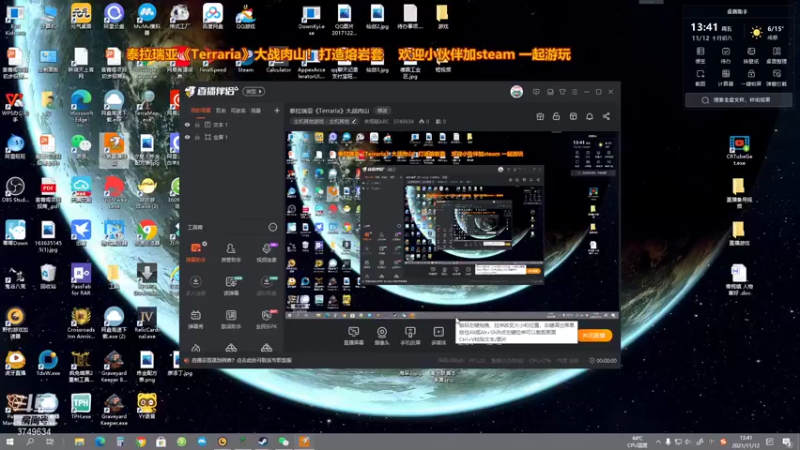Image resolution: width=800 pixels, height=450 pixels.
Task: Click the pill button beside the 直播伴侣 logo
Action: tap(254, 92)
